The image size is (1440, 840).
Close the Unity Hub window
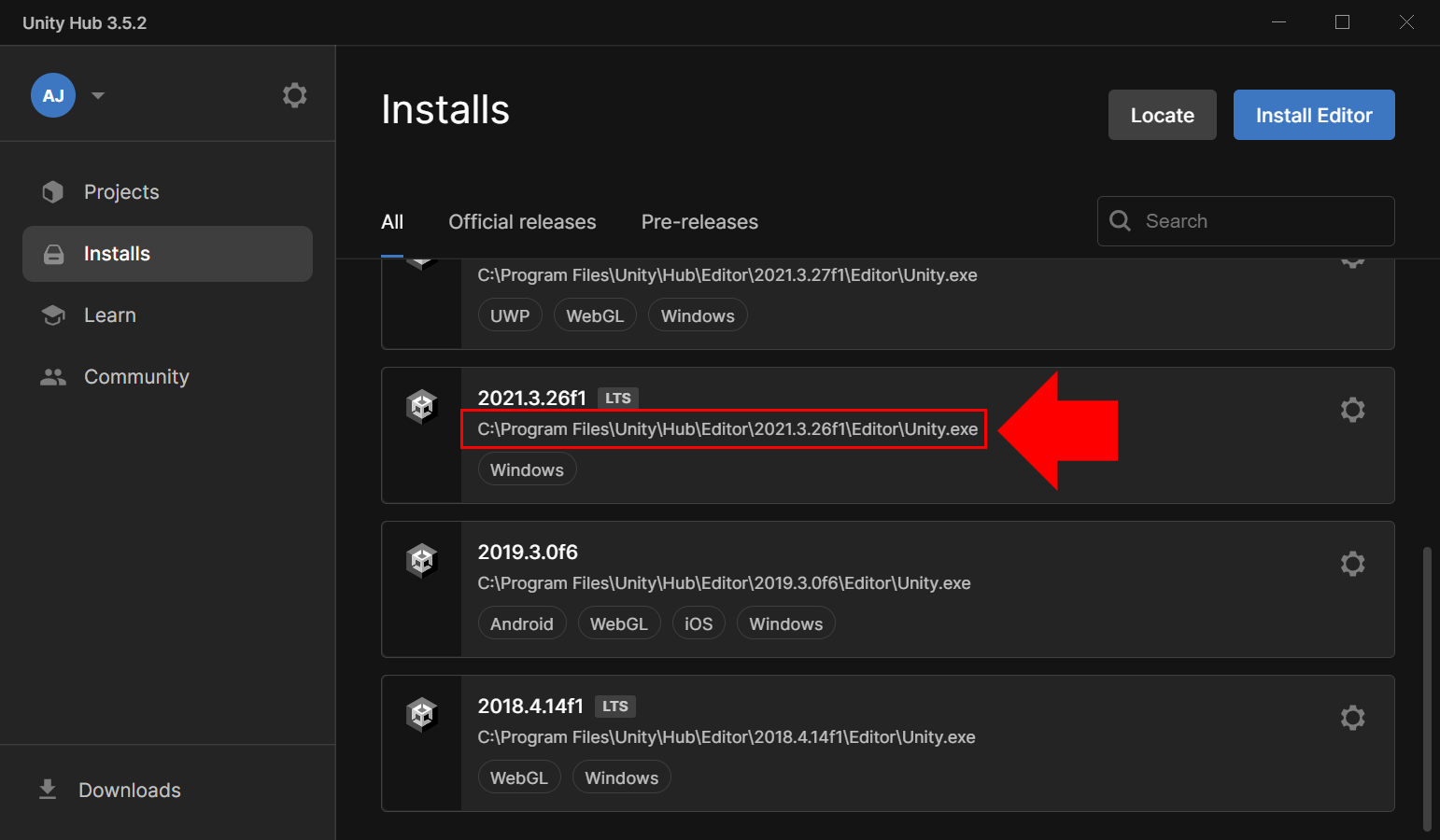point(1406,22)
